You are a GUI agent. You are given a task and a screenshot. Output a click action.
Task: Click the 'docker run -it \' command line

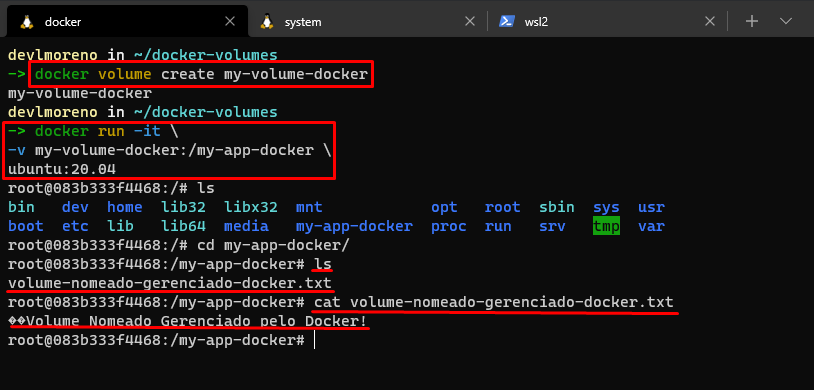pos(106,131)
